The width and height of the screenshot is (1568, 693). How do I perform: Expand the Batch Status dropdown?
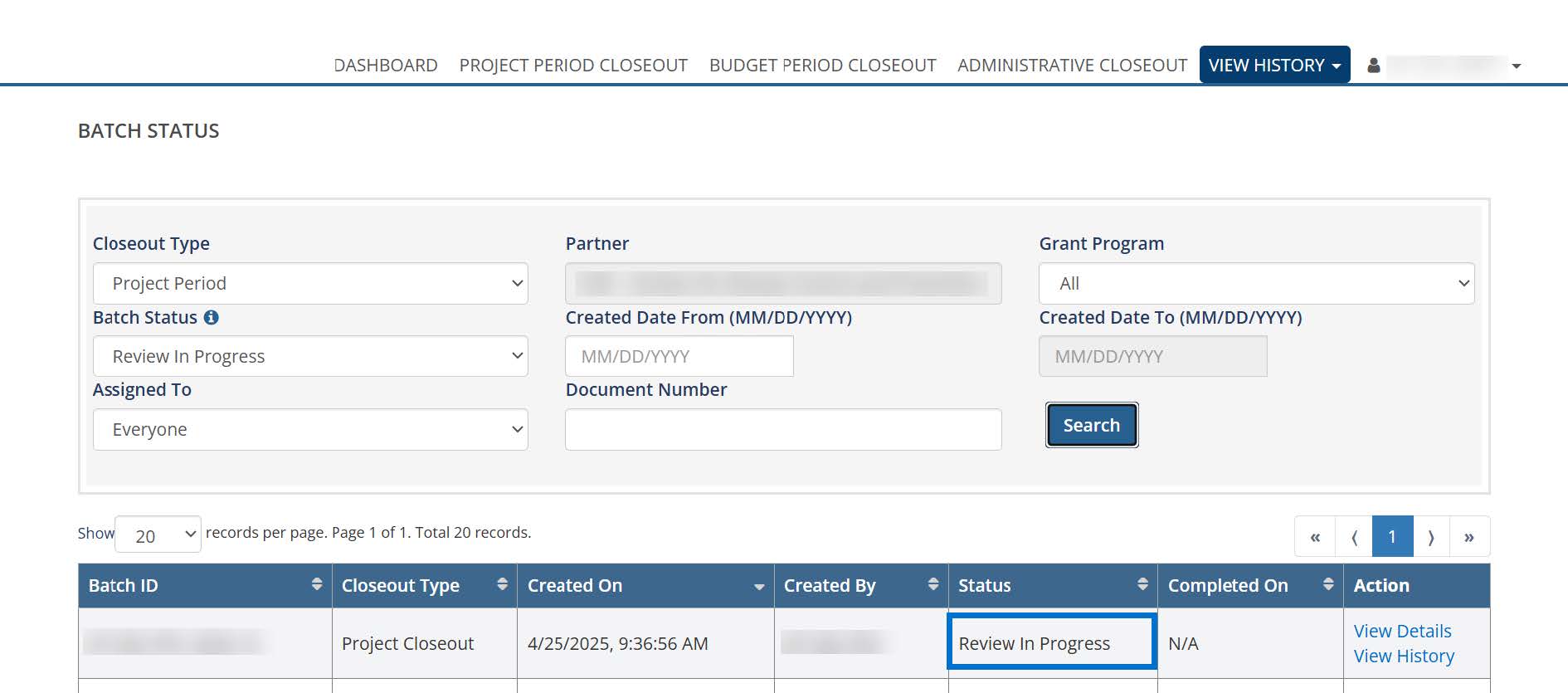coord(310,357)
